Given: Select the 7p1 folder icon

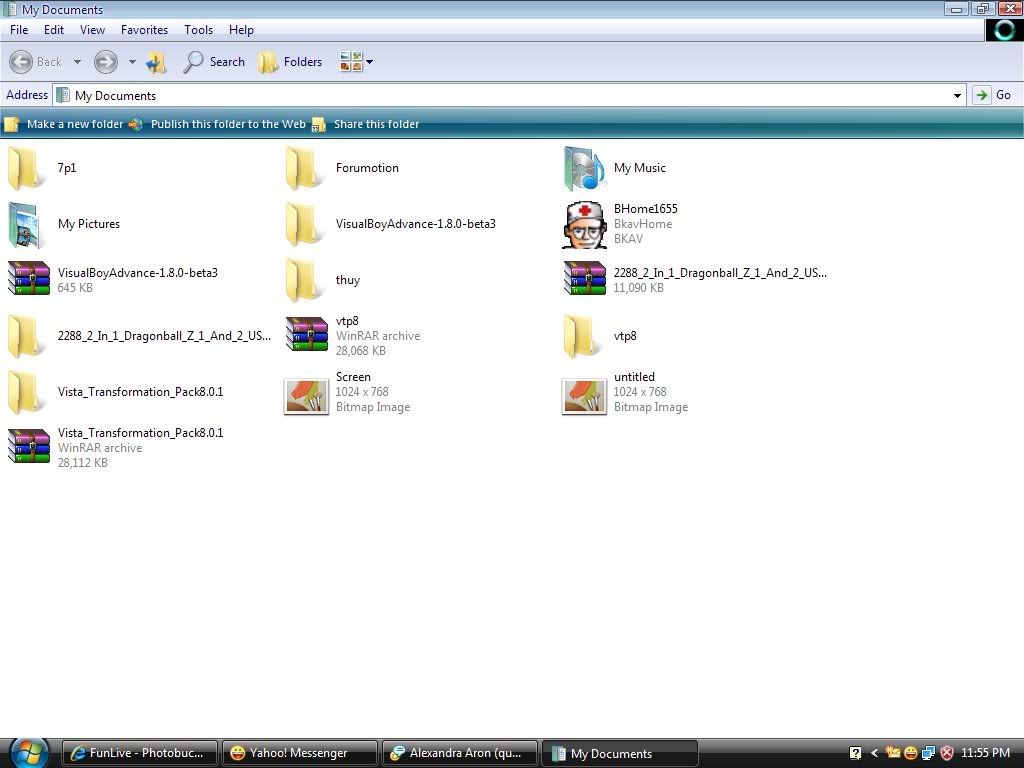Looking at the screenshot, I should (x=26, y=168).
